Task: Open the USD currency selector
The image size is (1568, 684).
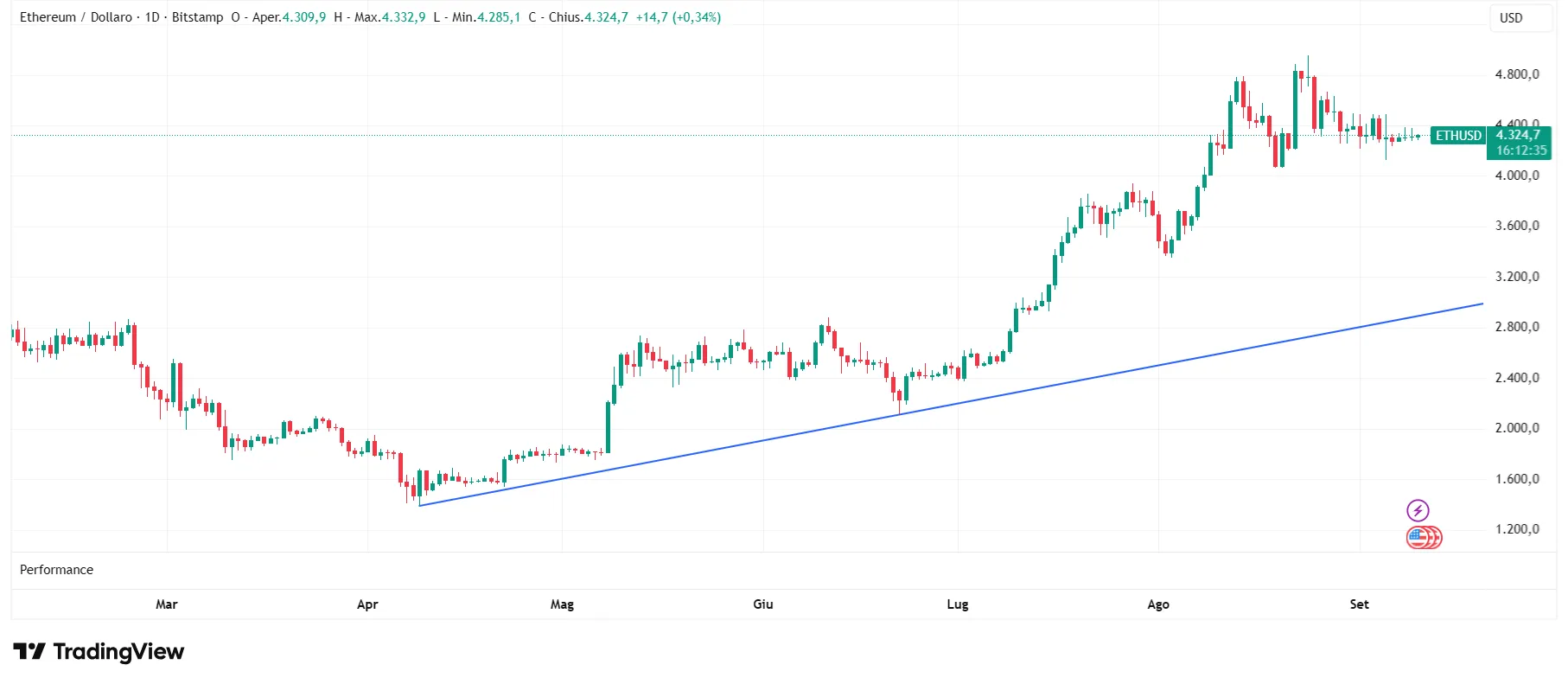Action: (1521, 17)
